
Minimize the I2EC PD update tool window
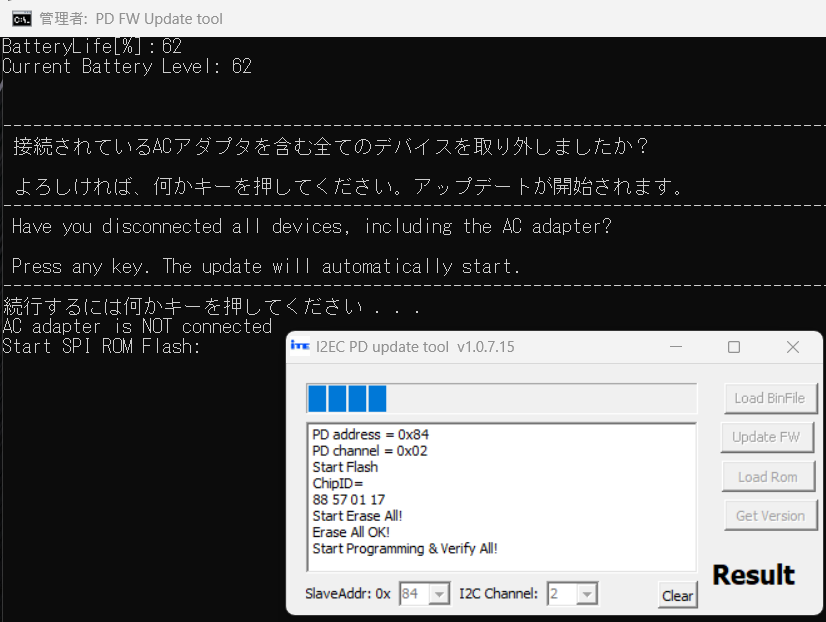pyautogui.click(x=675, y=347)
